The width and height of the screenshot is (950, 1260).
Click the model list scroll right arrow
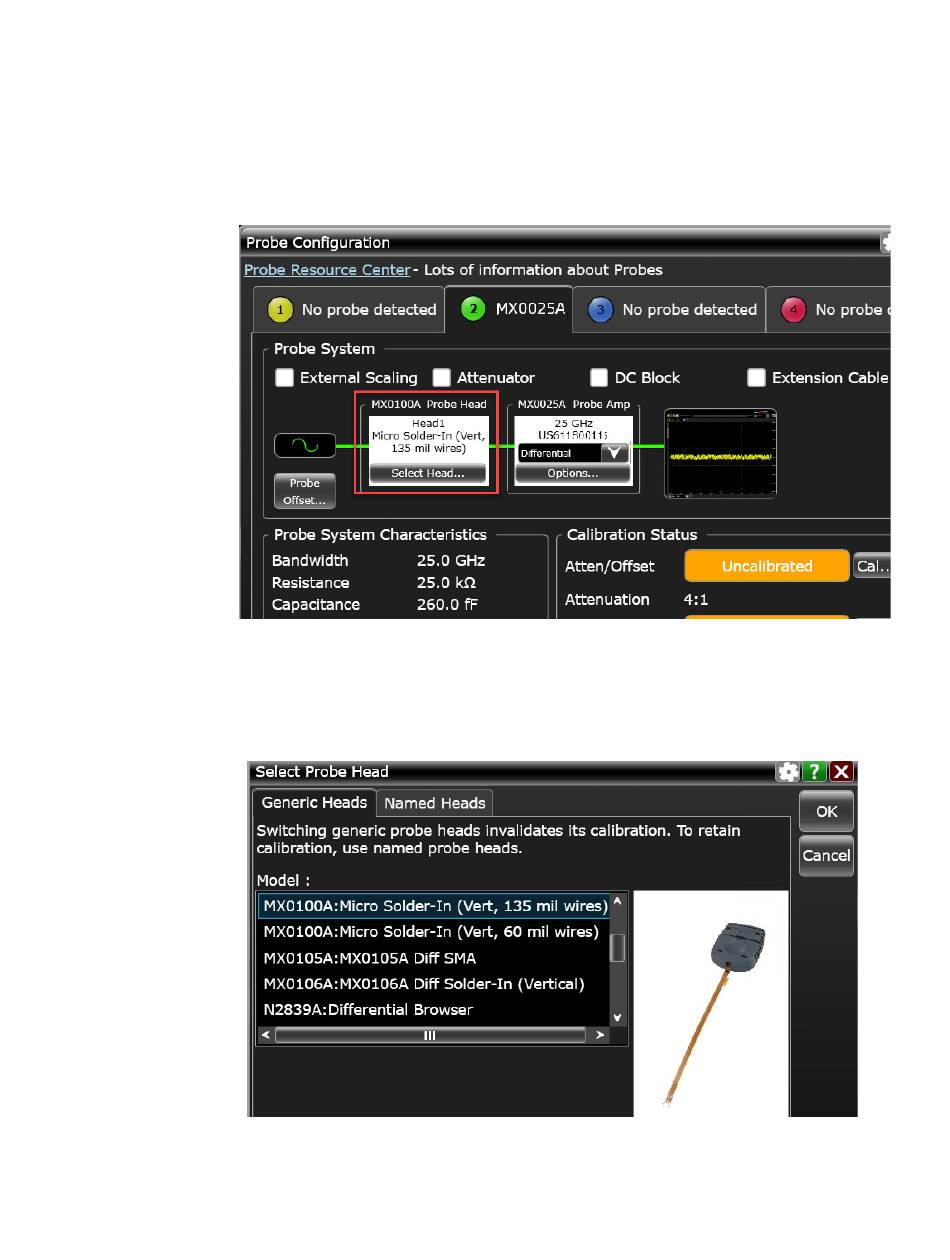600,1035
